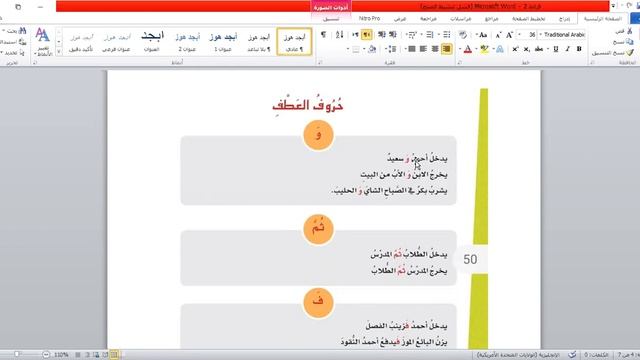Open the إدراج Insert tab
640x360 pixels.
(564, 19)
